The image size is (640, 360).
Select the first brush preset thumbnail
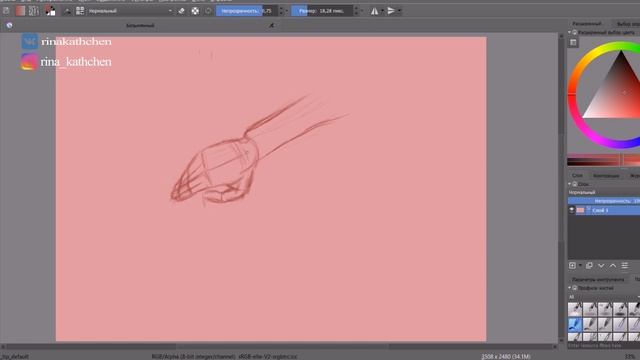575,309
